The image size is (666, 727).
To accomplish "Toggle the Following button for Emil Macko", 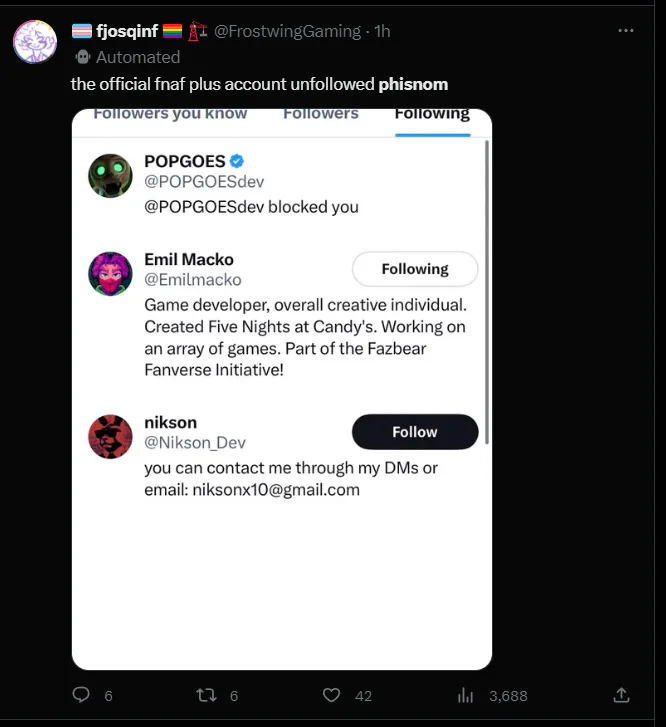I will tap(415, 269).
